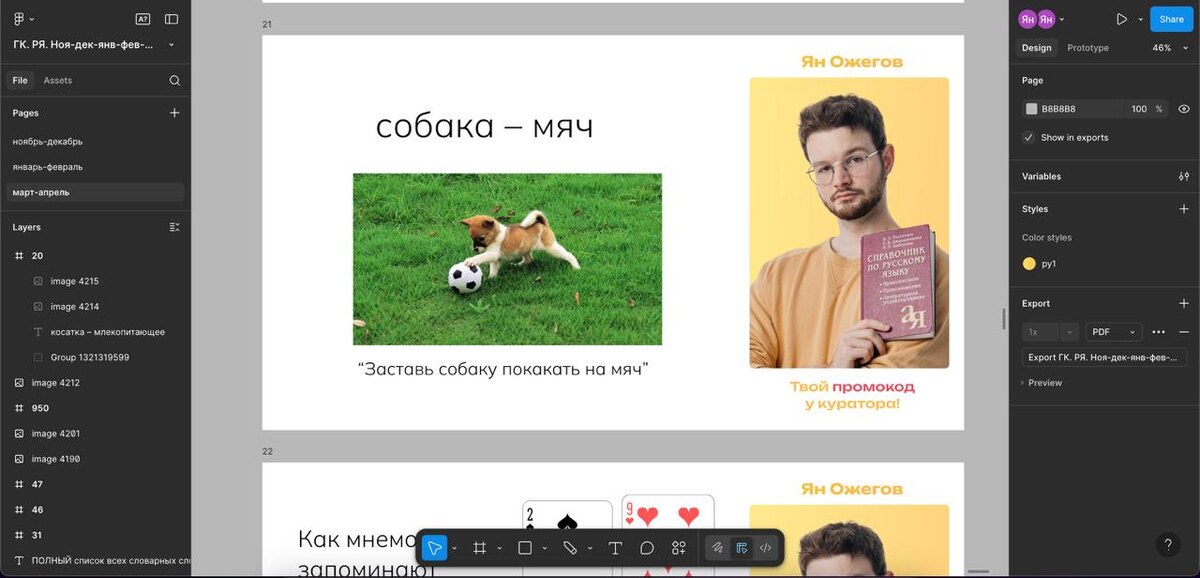Open the март-апрель page
Screen dimensions: 1200x578
click(x=95, y=192)
